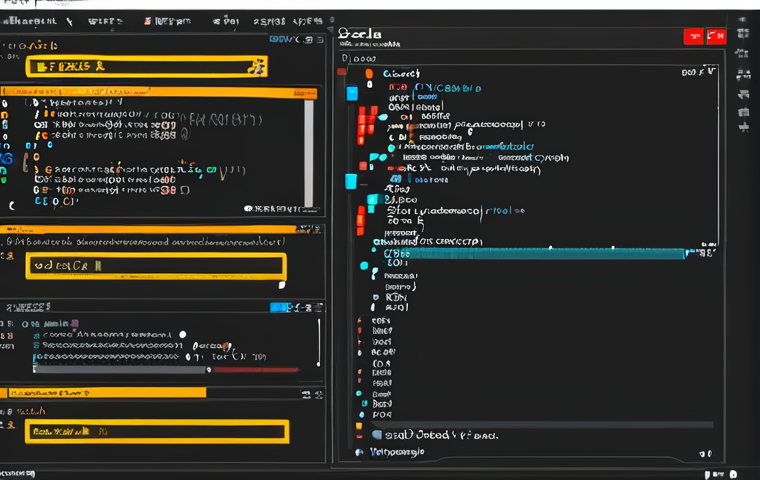Click the vertical grey scrollbar of the code panel
760x480 pixels.
click(309, 153)
